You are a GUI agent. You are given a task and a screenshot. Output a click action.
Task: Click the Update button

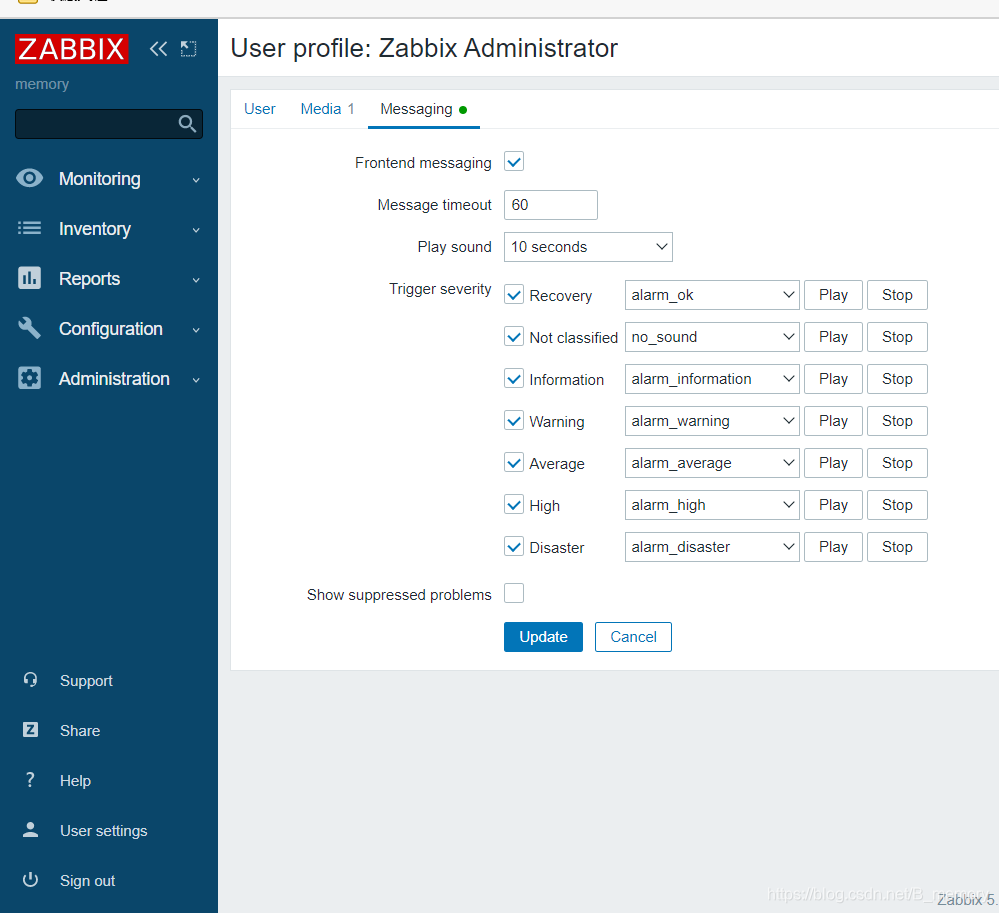tap(543, 636)
